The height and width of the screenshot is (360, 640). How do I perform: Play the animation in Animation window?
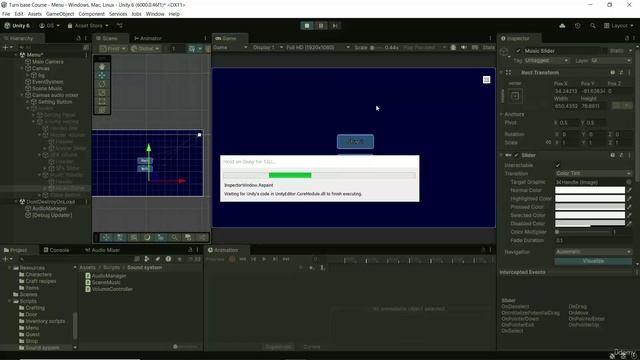click(264, 259)
